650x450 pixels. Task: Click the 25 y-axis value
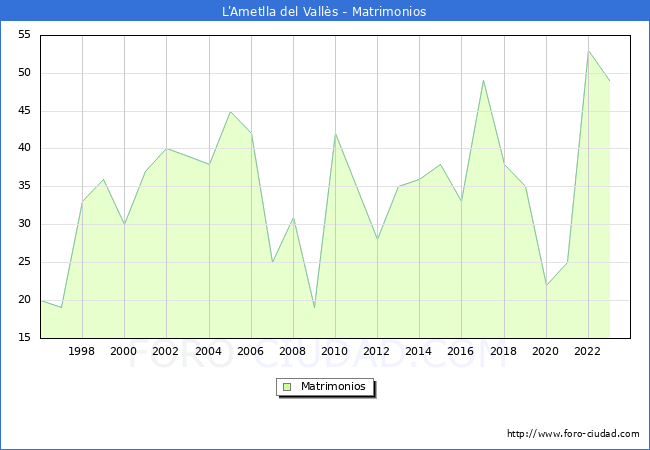coord(25,262)
